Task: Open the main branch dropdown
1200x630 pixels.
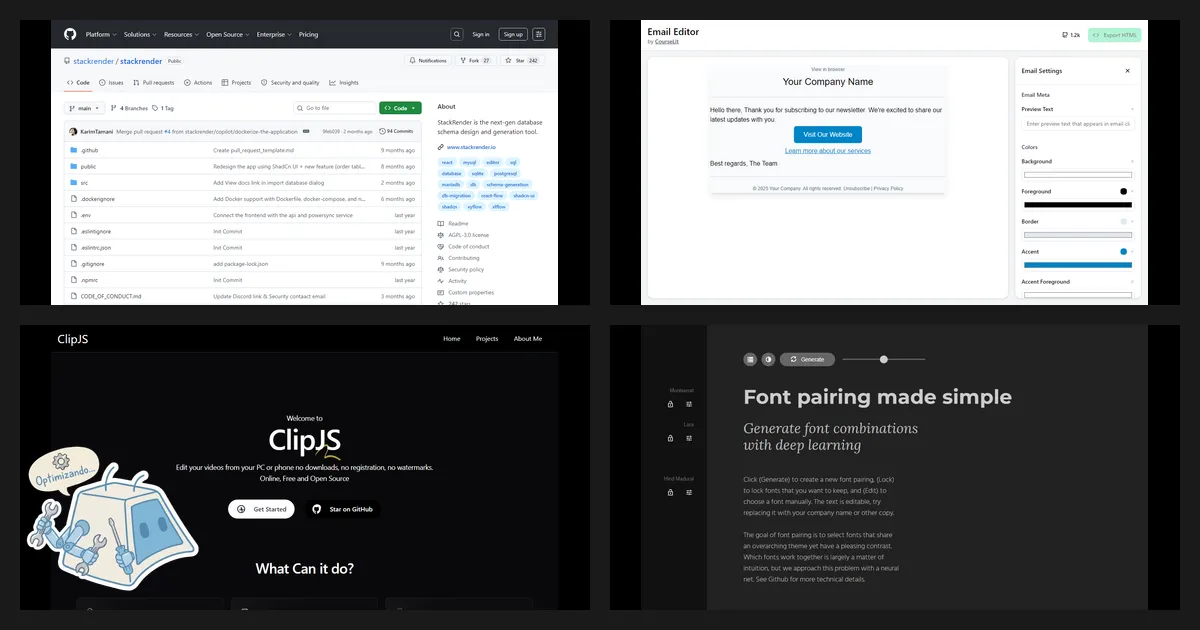Action: pyautogui.click(x=84, y=108)
